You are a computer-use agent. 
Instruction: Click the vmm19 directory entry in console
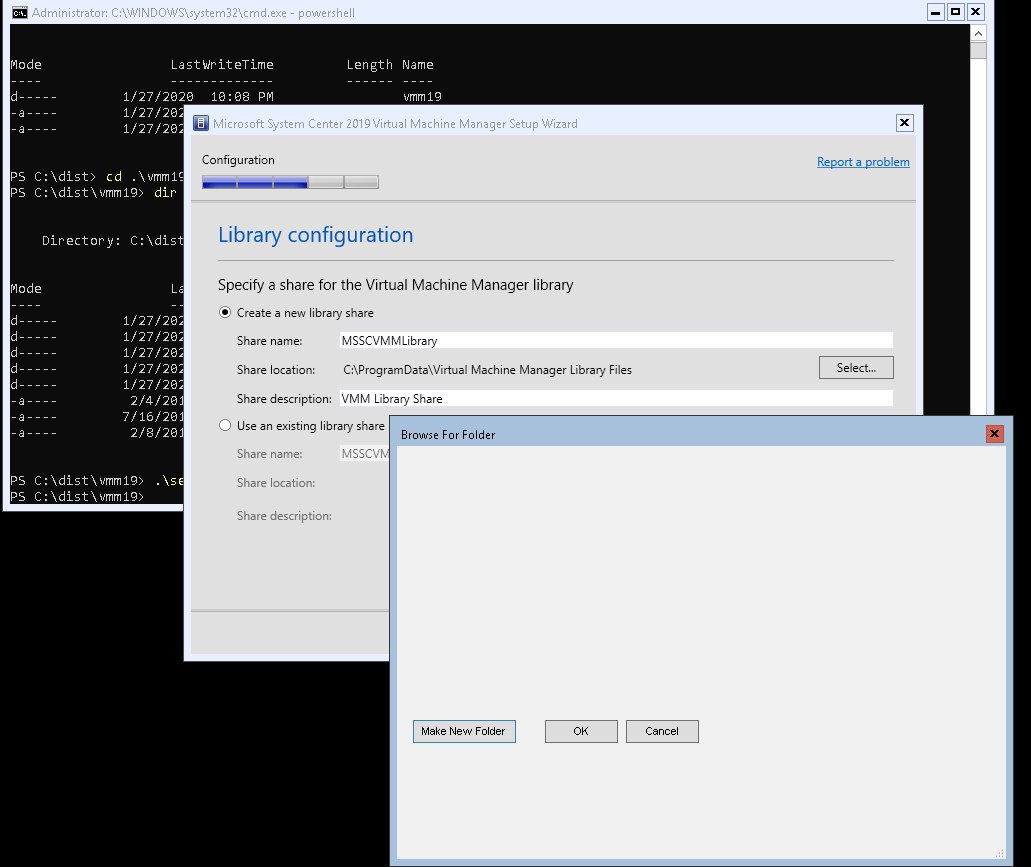pos(422,97)
